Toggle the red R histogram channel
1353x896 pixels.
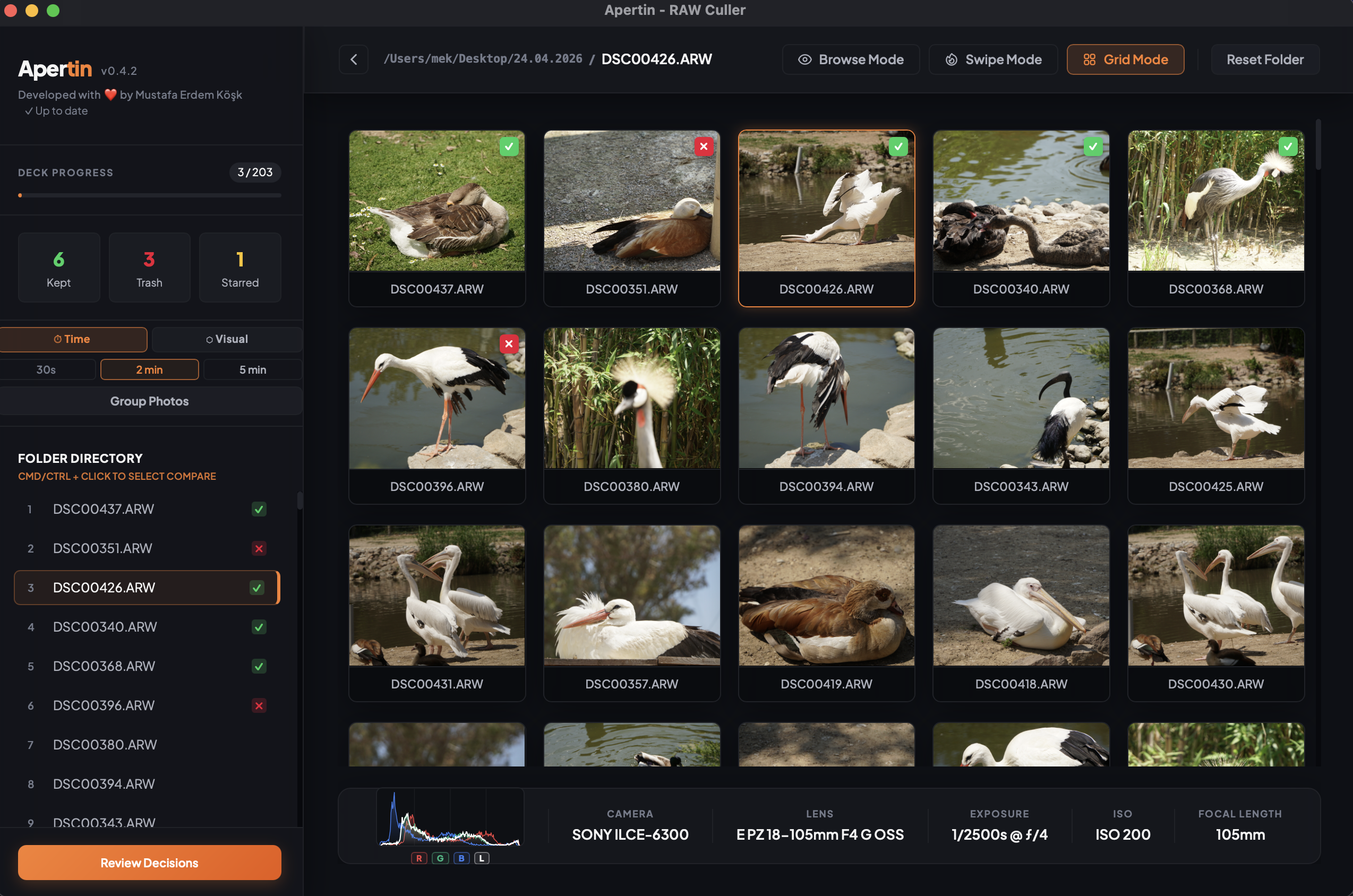(x=419, y=858)
